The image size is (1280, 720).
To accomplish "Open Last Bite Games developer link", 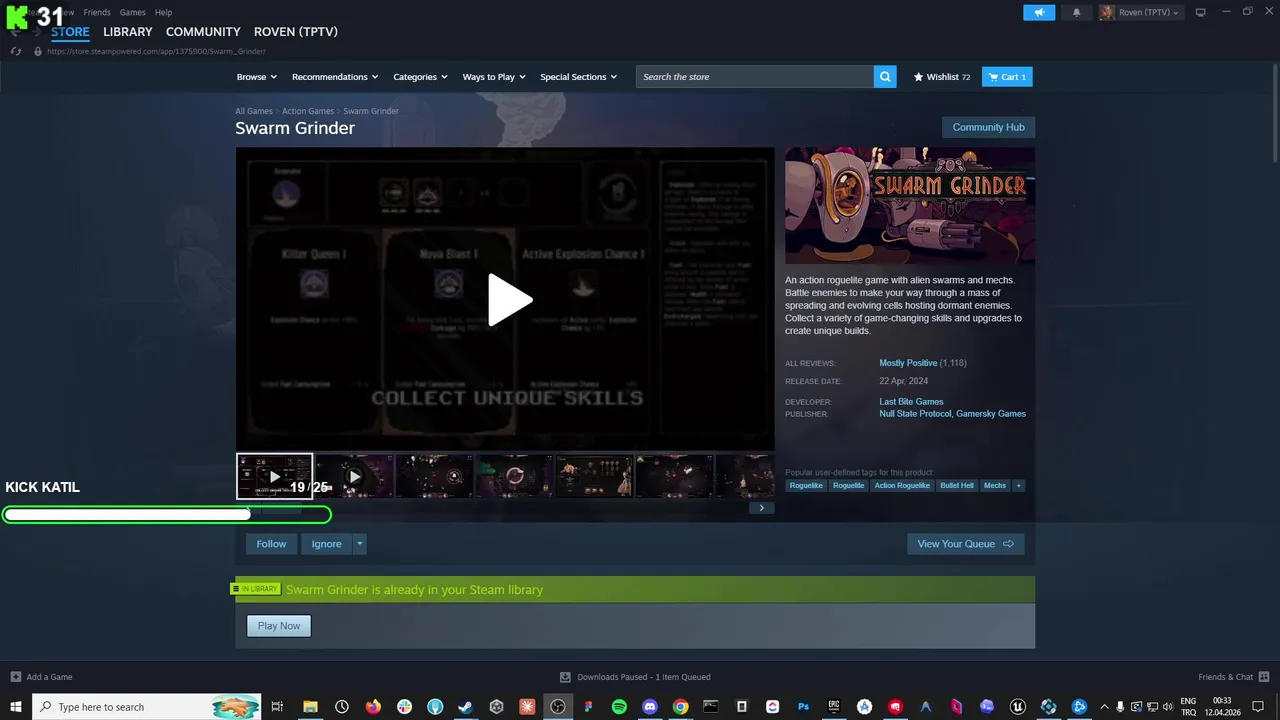I will point(911,402).
